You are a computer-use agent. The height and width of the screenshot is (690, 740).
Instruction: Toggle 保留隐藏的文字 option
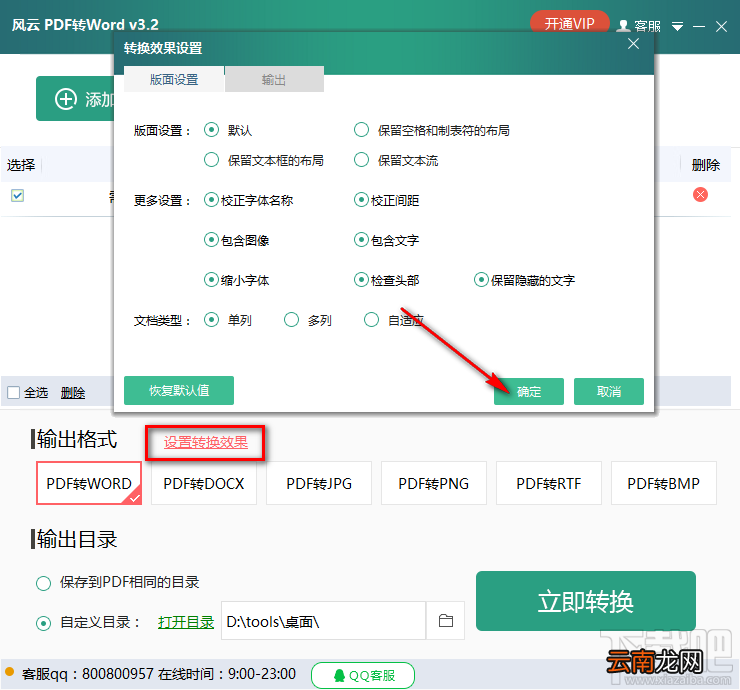(481, 280)
